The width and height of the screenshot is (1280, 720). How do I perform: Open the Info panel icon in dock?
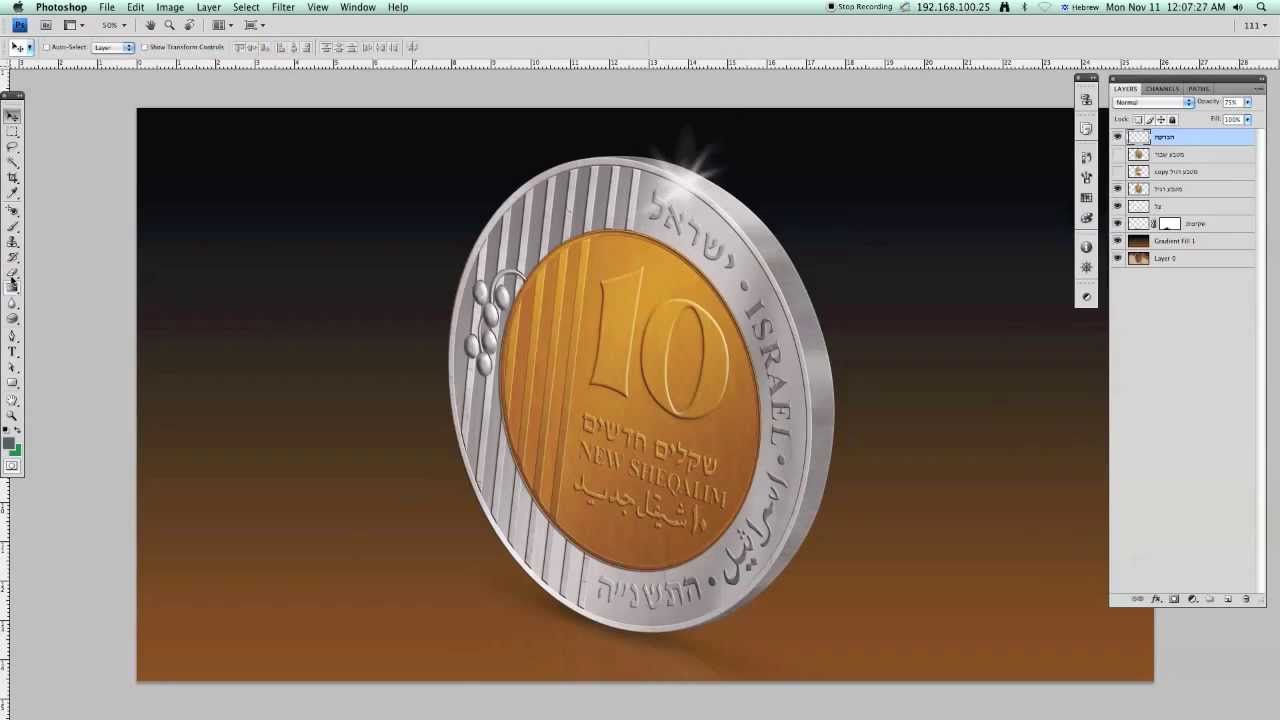click(1086, 246)
